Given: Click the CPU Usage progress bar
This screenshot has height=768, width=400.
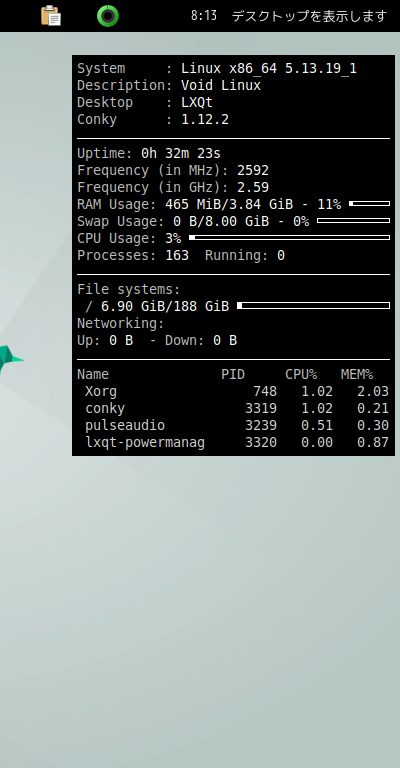Looking at the screenshot, I should coord(289,238).
